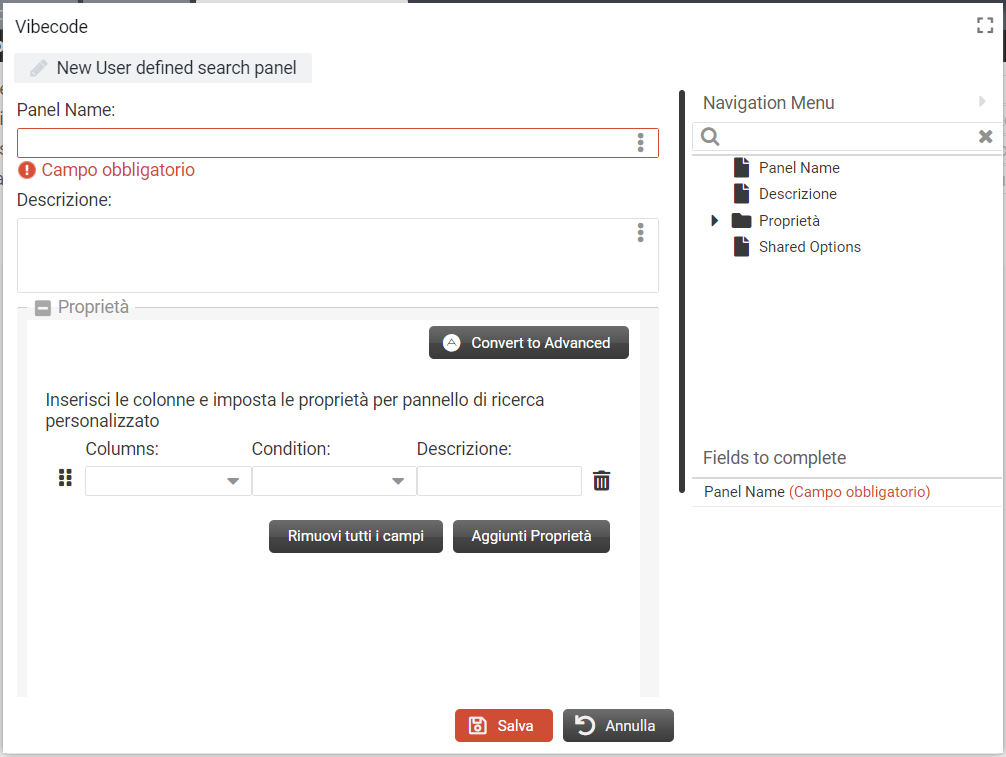This screenshot has height=757, width=1006.
Task: Grab the property row drag handle
Action: point(65,479)
